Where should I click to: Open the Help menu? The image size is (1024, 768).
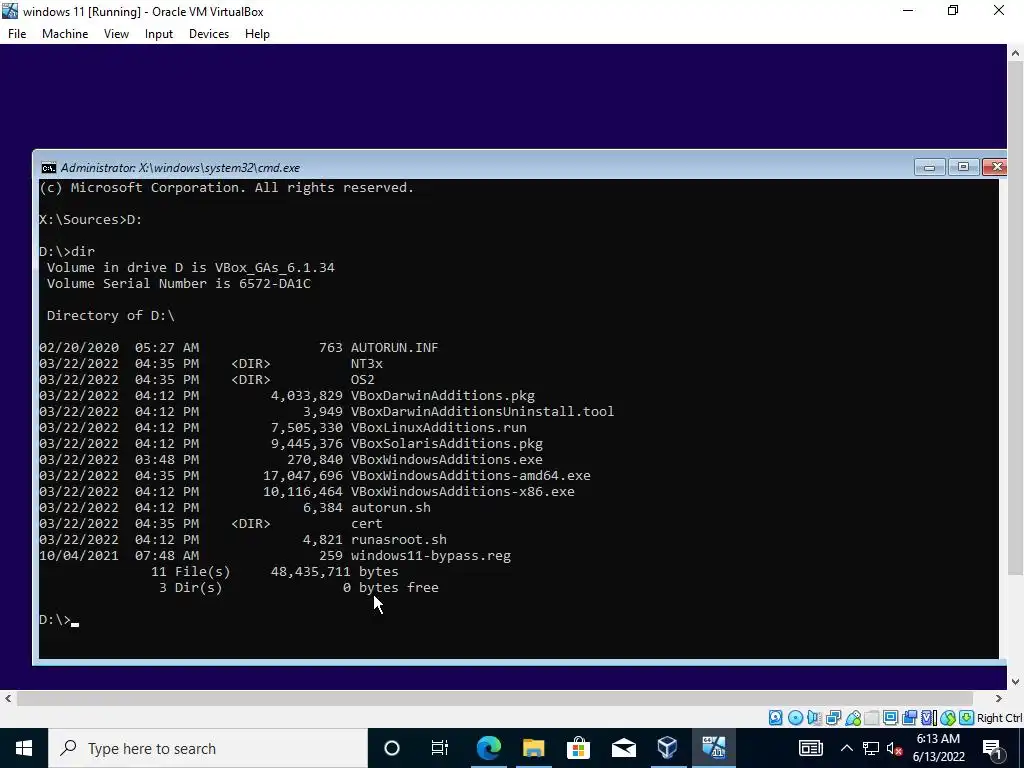click(x=257, y=34)
